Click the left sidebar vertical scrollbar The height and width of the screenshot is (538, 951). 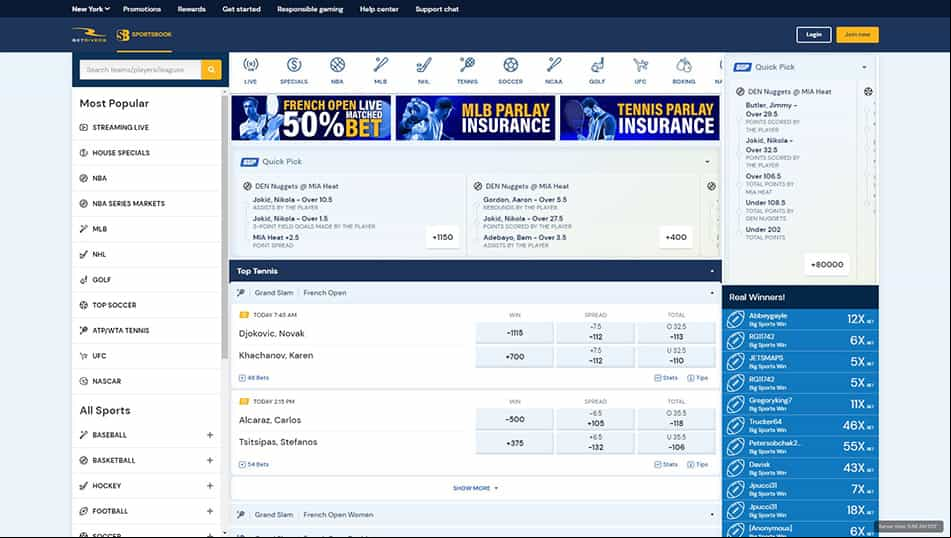[x=225, y=227]
